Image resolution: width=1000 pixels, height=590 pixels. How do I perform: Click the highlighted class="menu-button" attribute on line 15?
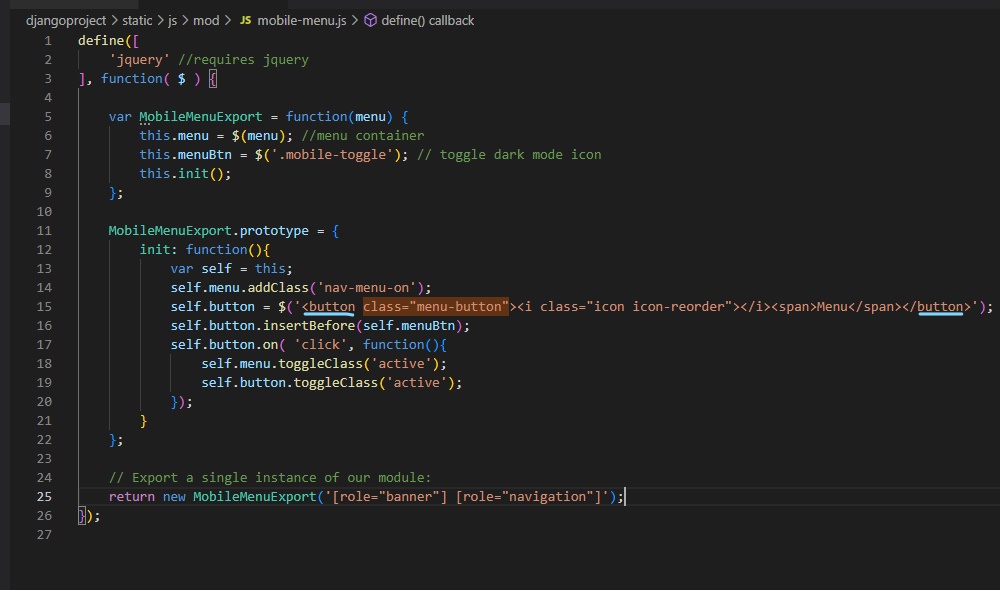(x=437, y=306)
